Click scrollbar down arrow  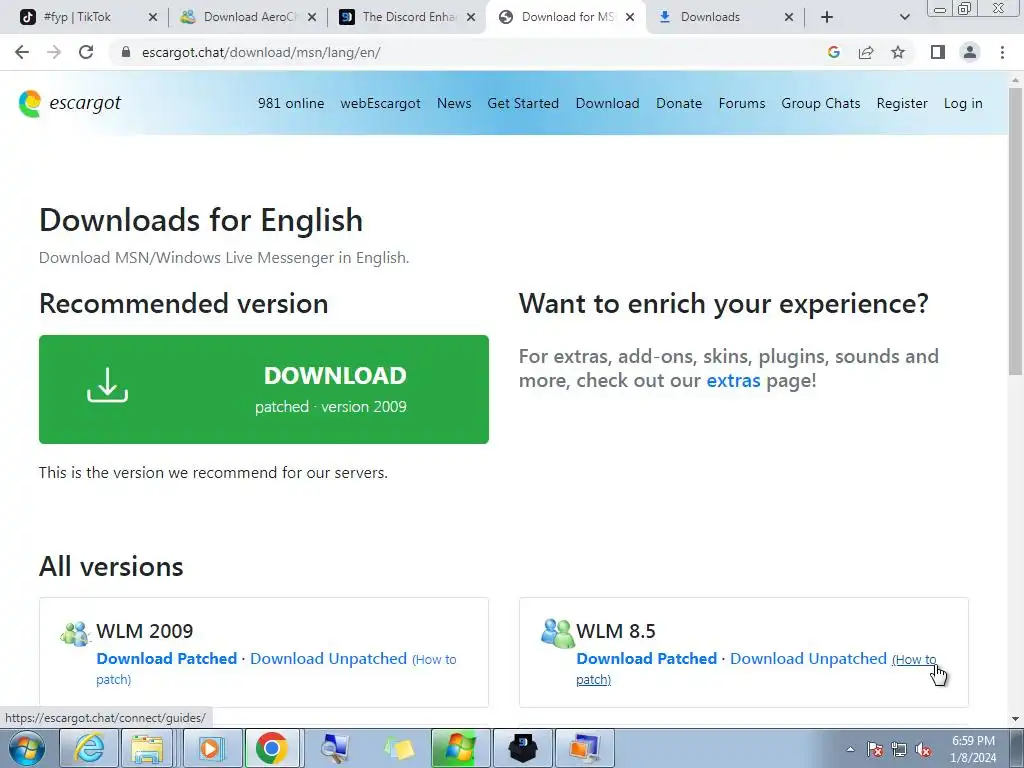(x=1015, y=719)
